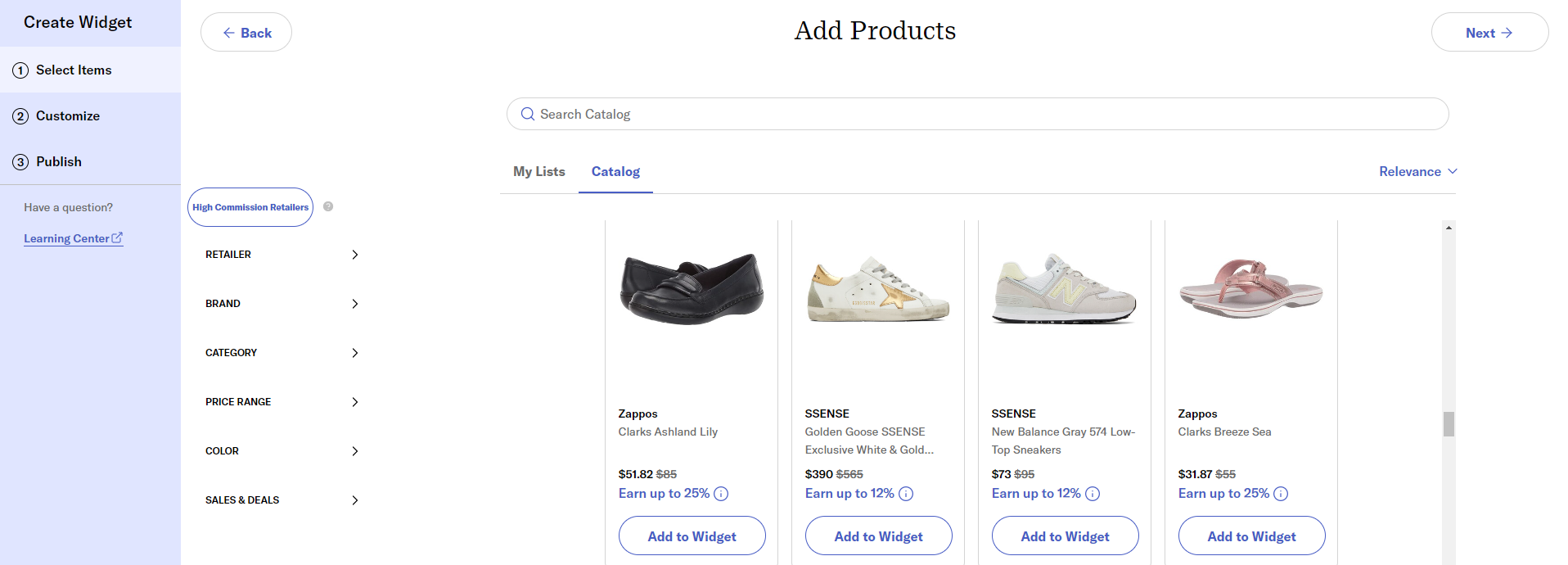The image size is (1568, 565).
Task: Click the Clarks Ashland Lily product thumbnail
Action: pyautogui.click(x=690, y=288)
